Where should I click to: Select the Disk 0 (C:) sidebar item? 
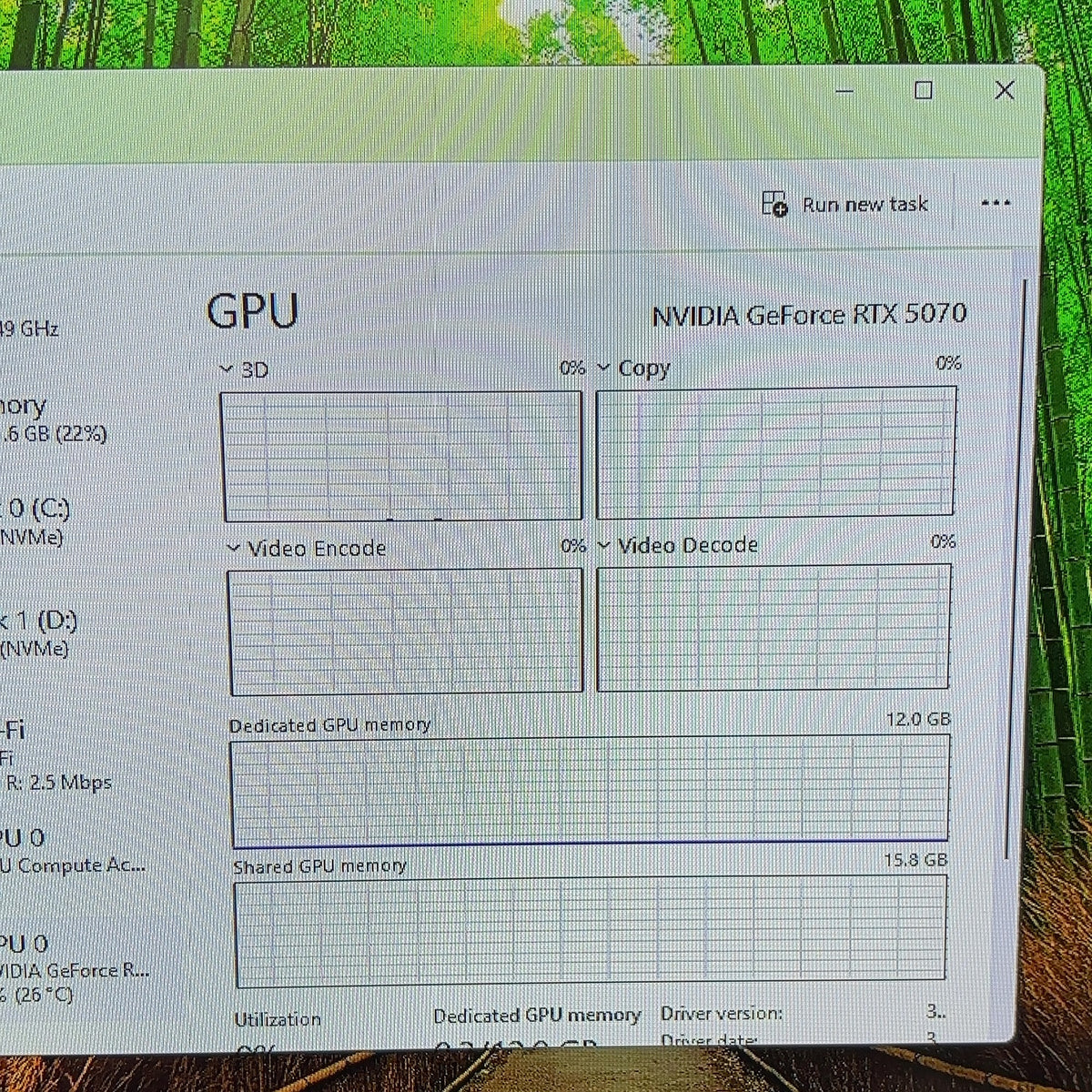[x=35, y=521]
